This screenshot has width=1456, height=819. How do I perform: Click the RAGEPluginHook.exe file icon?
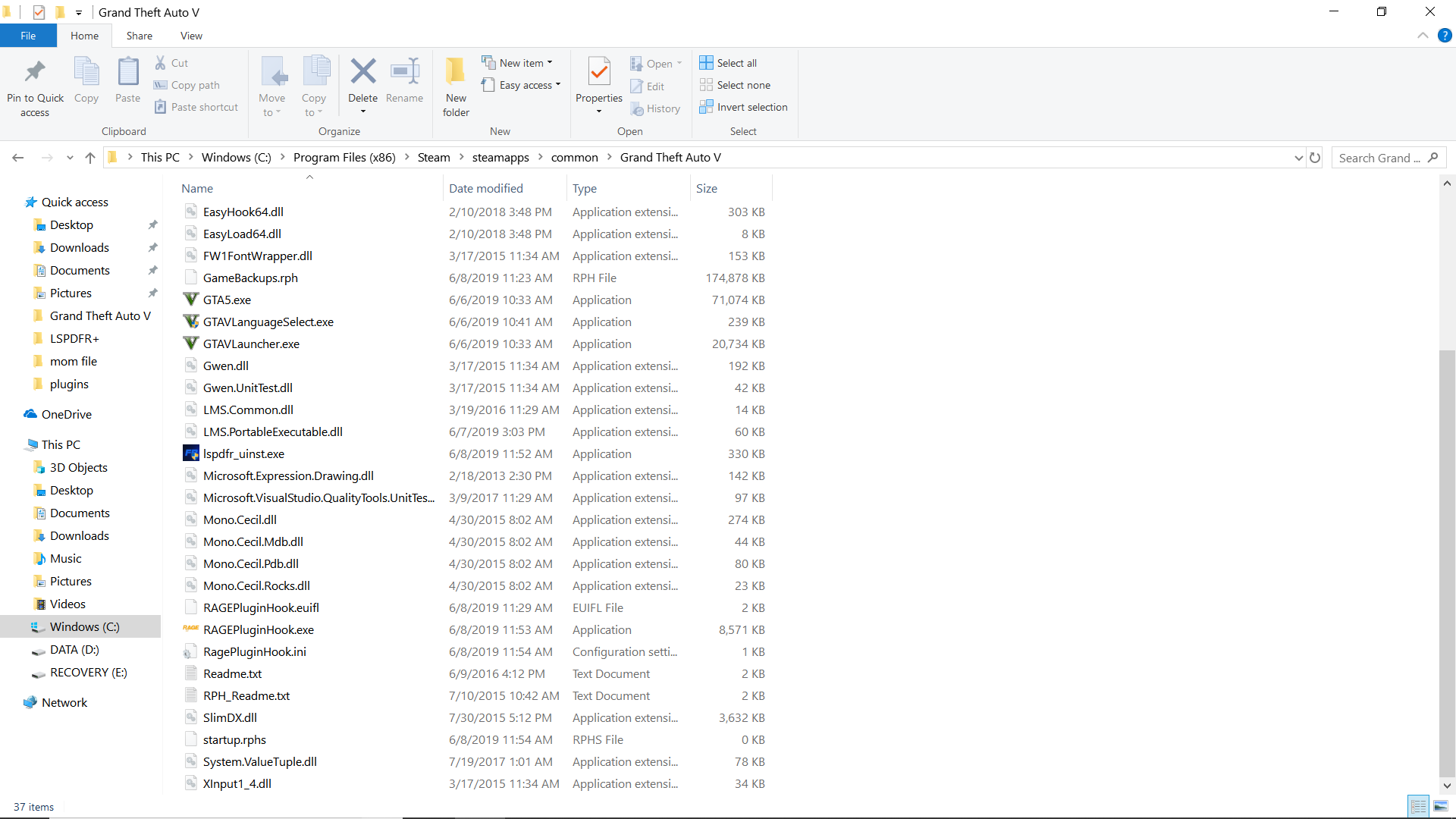tap(191, 629)
